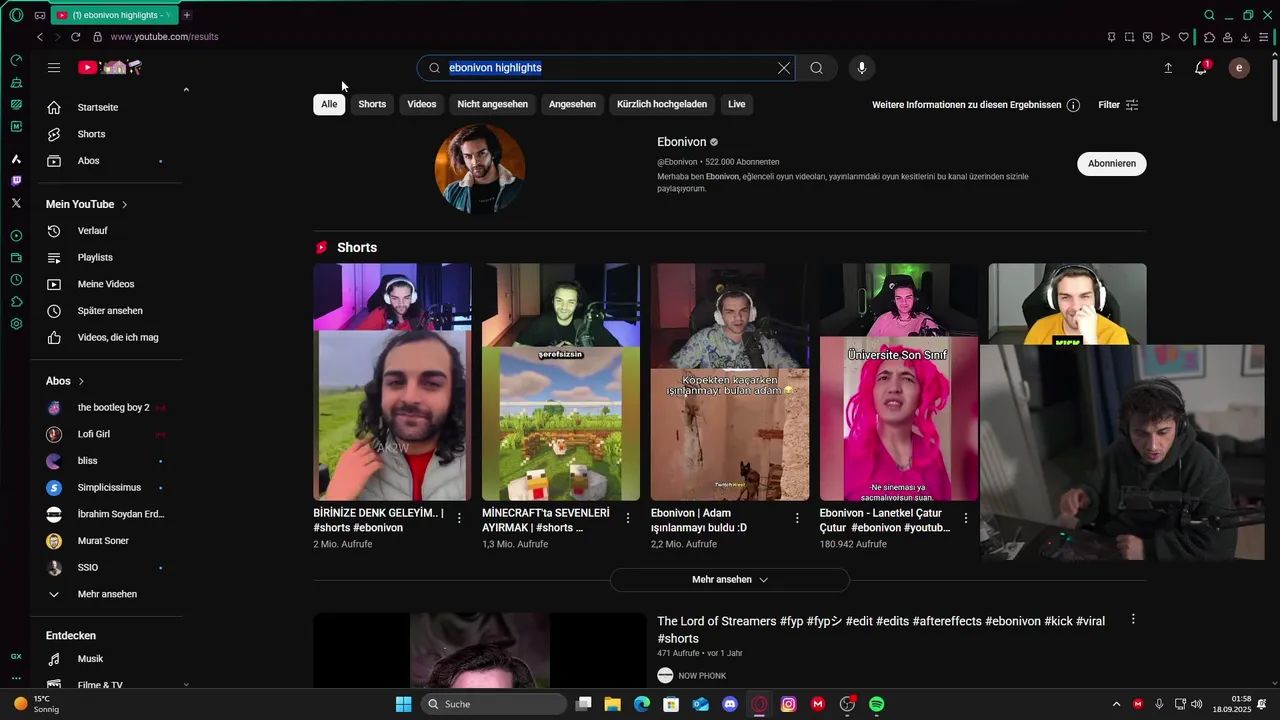Viewport: 1280px width, 720px height.
Task: Select the 'Alle' filter chip
Action: (329, 104)
